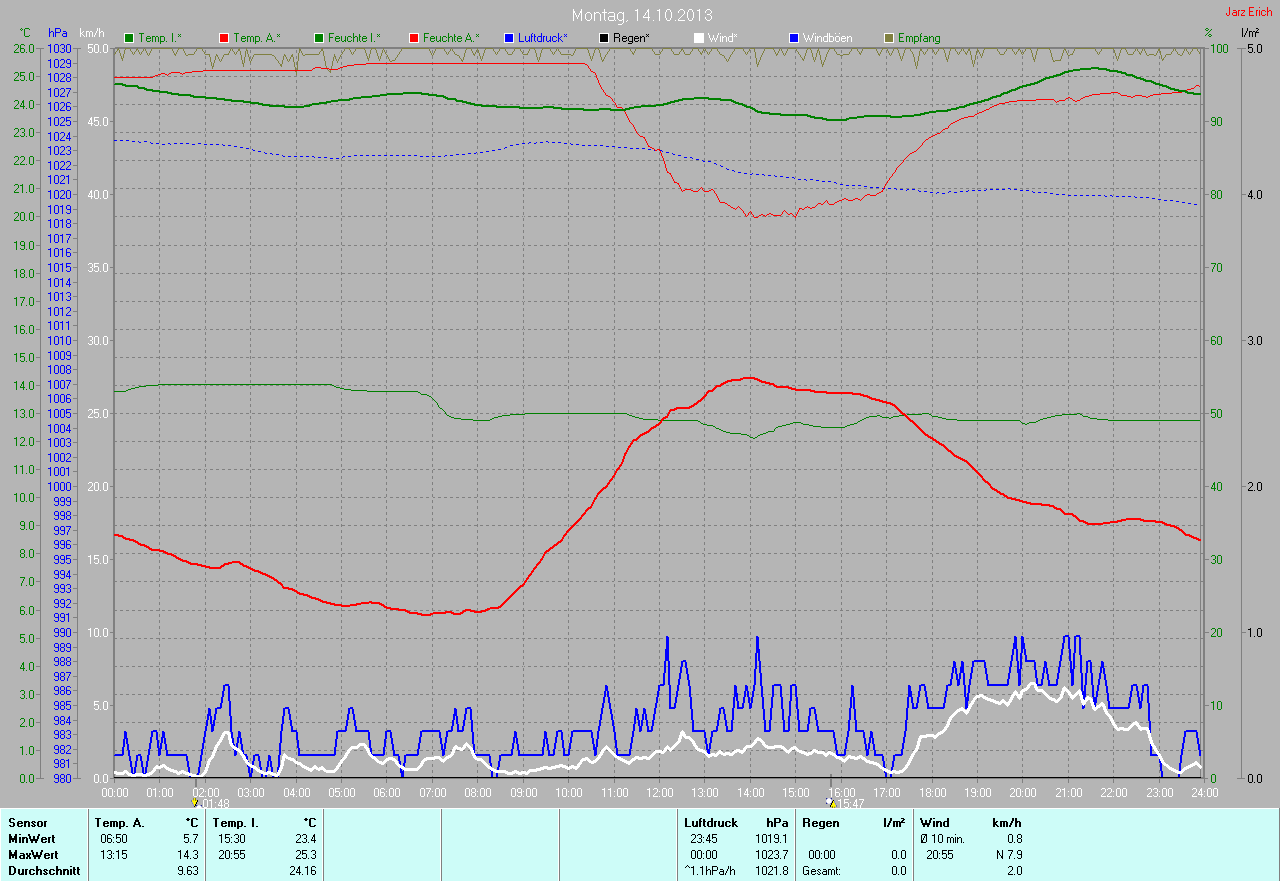
Task: Click the Jarz Erich author label
Action: coord(1249,12)
